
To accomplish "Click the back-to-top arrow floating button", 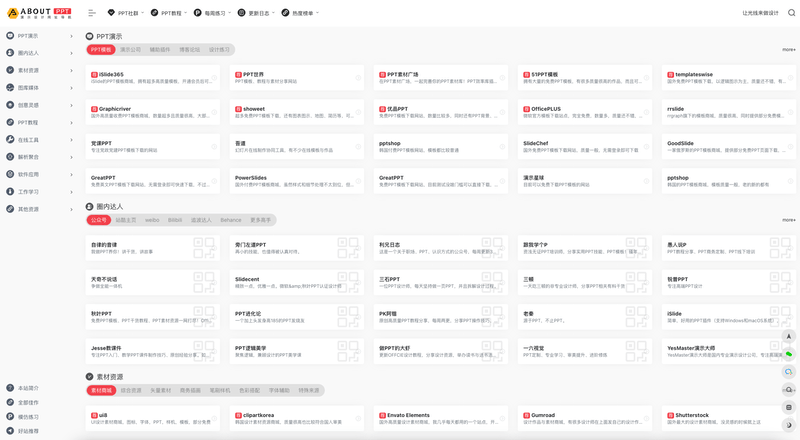I will (789, 336).
